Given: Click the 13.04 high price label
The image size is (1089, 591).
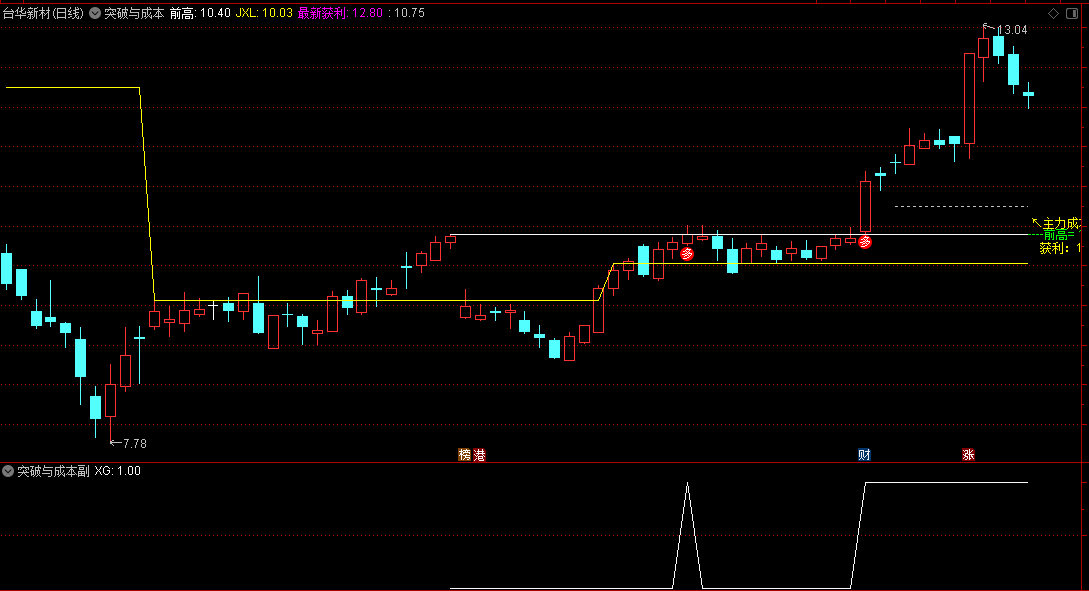Looking at the screenshot, I should click(x=1012, y=30).
